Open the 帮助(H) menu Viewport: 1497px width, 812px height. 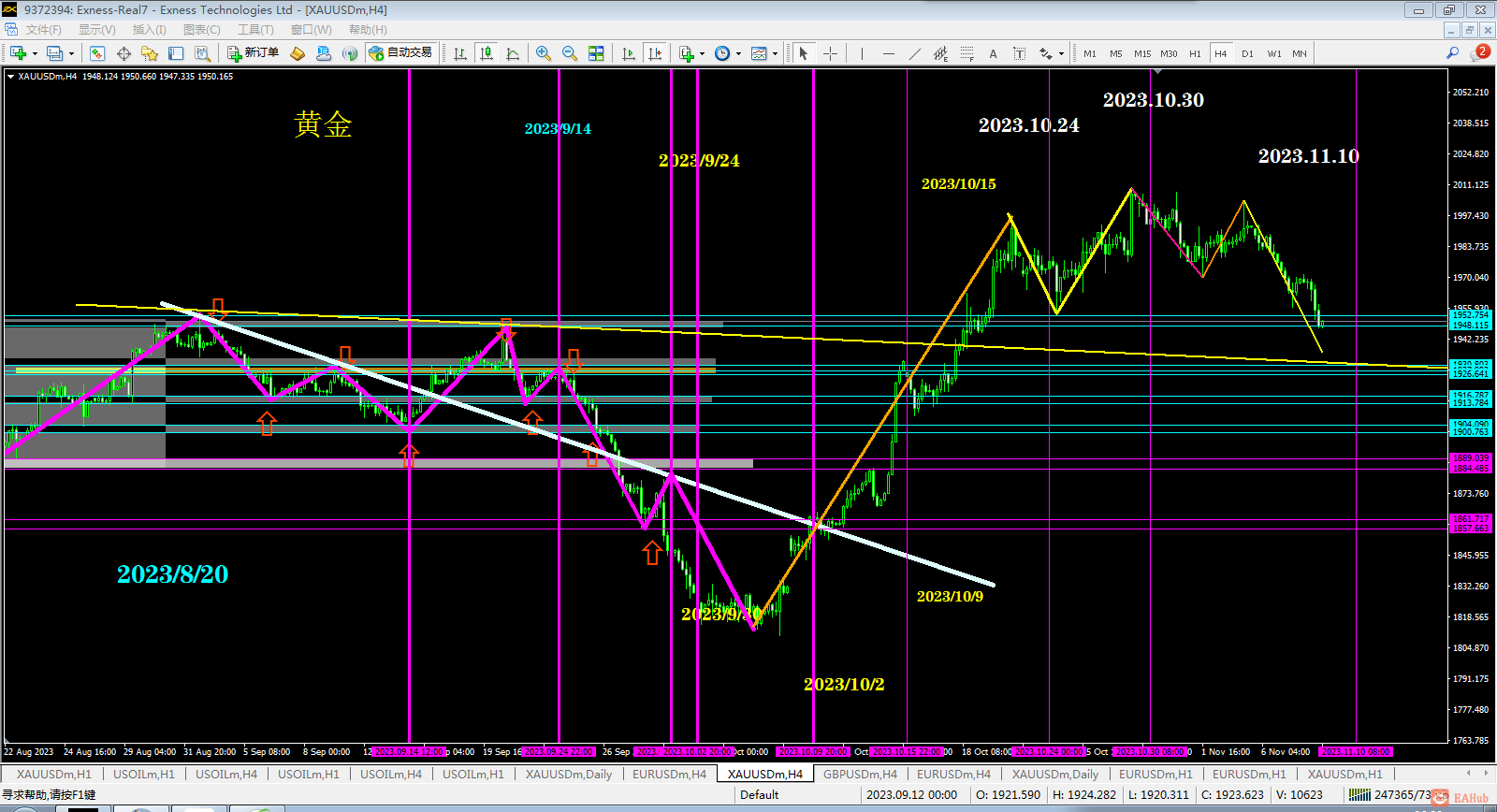[x=368, y=30]
